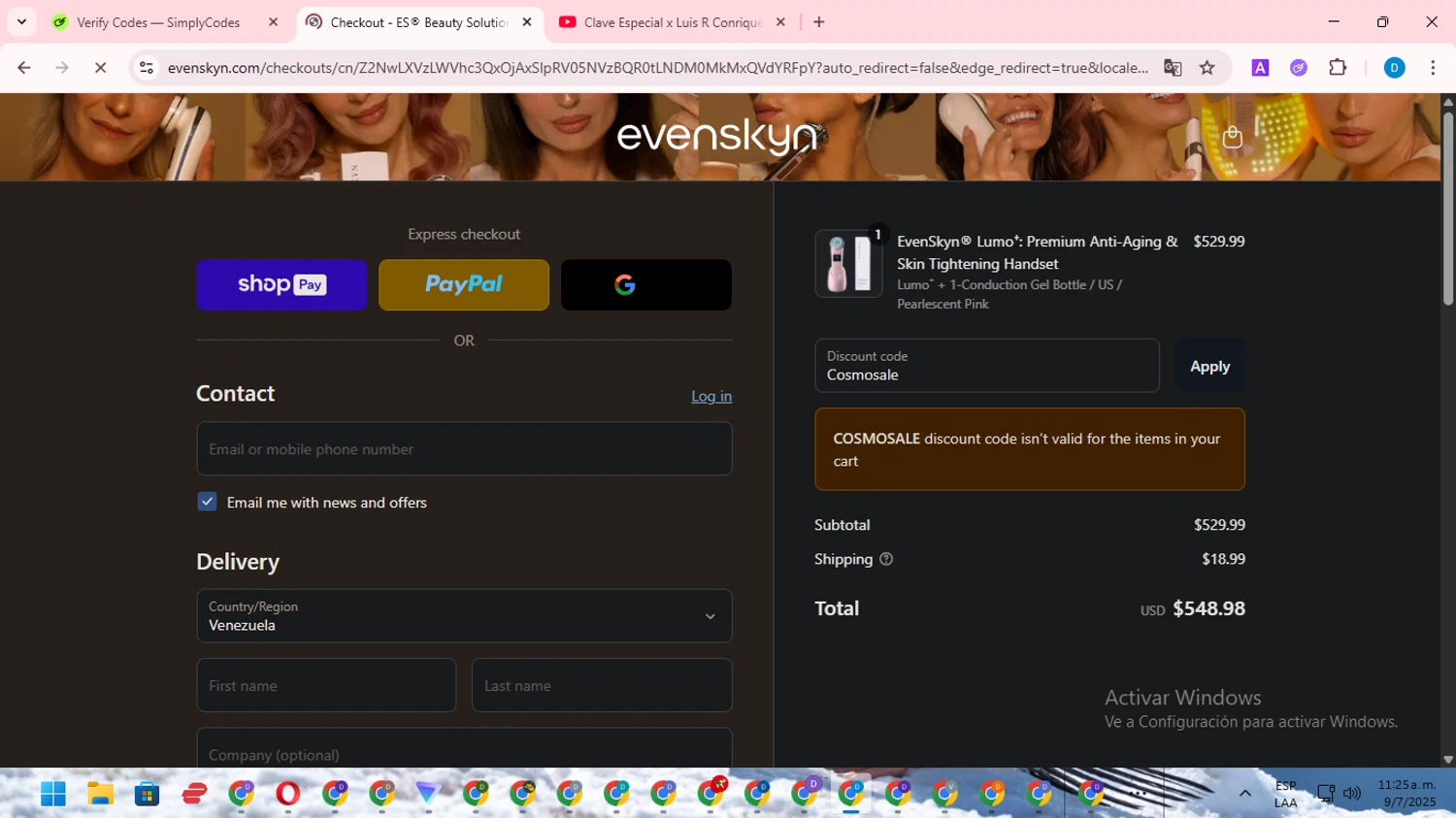Click the Discount code field with Cosmosale
The width and height of the screenshot is (1456, 818).
(x=987, y=366)
